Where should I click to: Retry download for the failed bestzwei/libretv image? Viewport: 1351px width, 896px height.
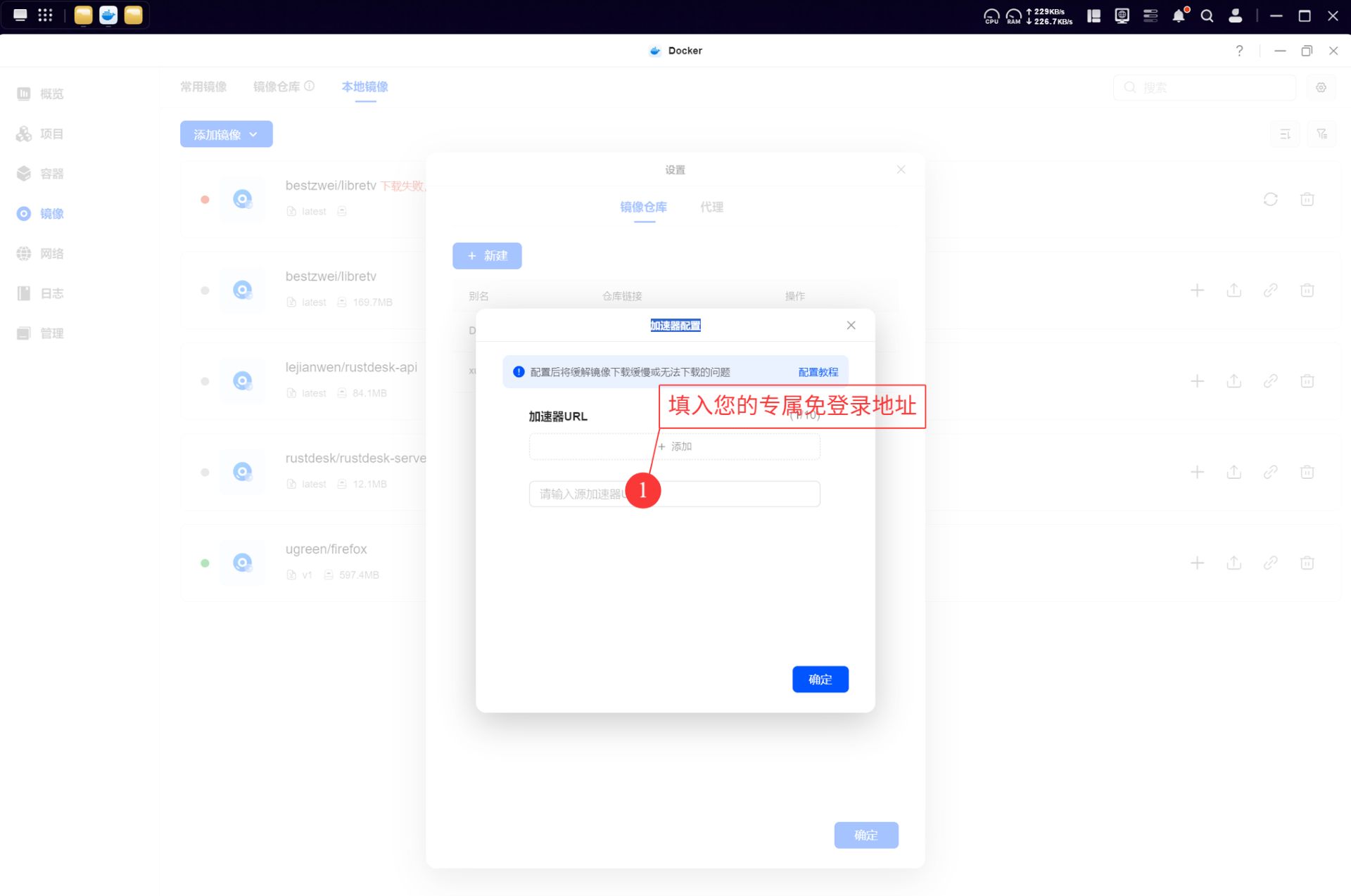[1270, 199]
